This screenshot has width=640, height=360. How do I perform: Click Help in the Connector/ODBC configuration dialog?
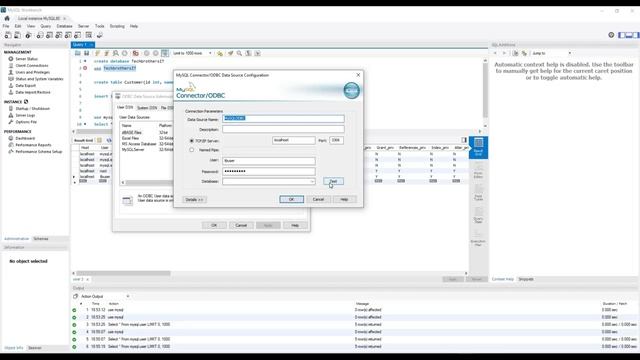point(344,199)
